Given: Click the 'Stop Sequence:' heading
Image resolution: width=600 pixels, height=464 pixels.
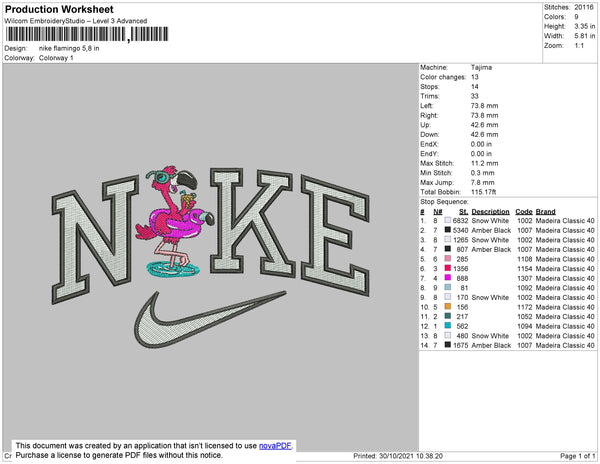Looking at the screenshot, I should click(444, 202).
